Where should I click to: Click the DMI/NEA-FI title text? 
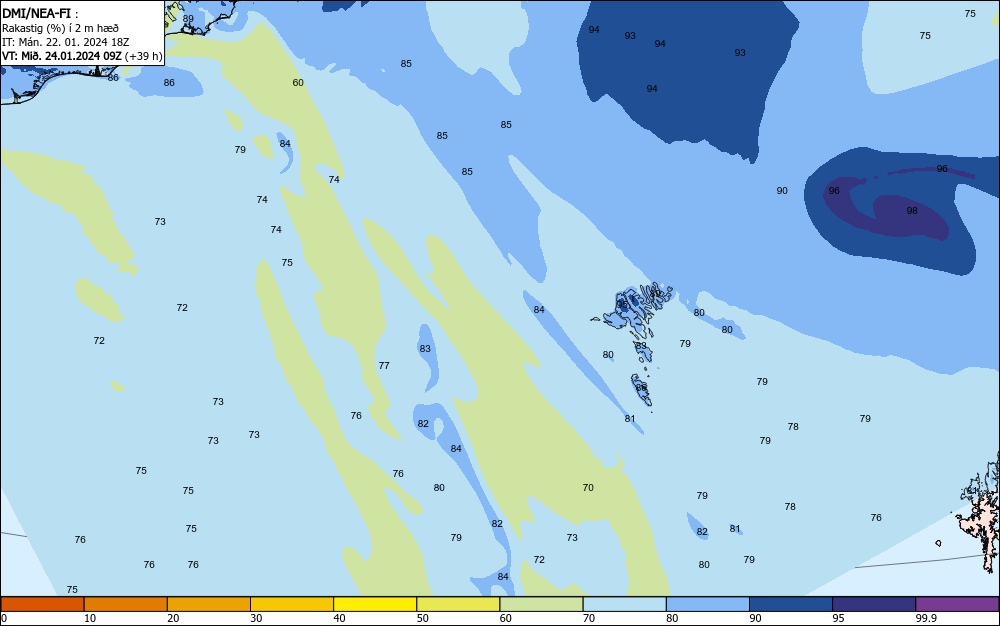coord(36,13)
